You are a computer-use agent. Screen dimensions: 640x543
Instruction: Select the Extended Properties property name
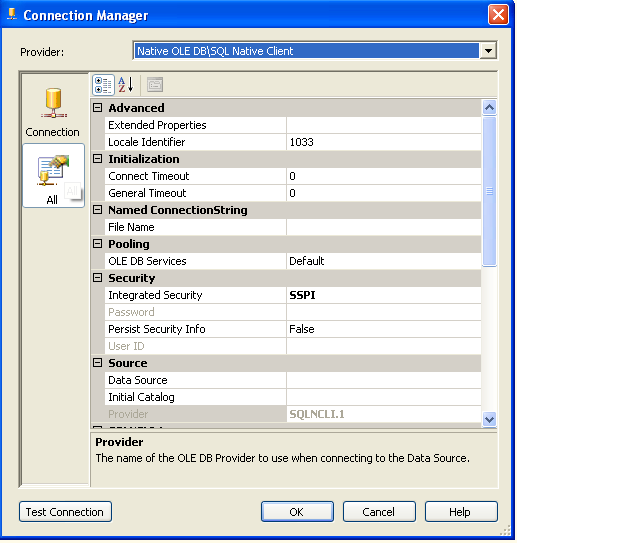(196, 125)
